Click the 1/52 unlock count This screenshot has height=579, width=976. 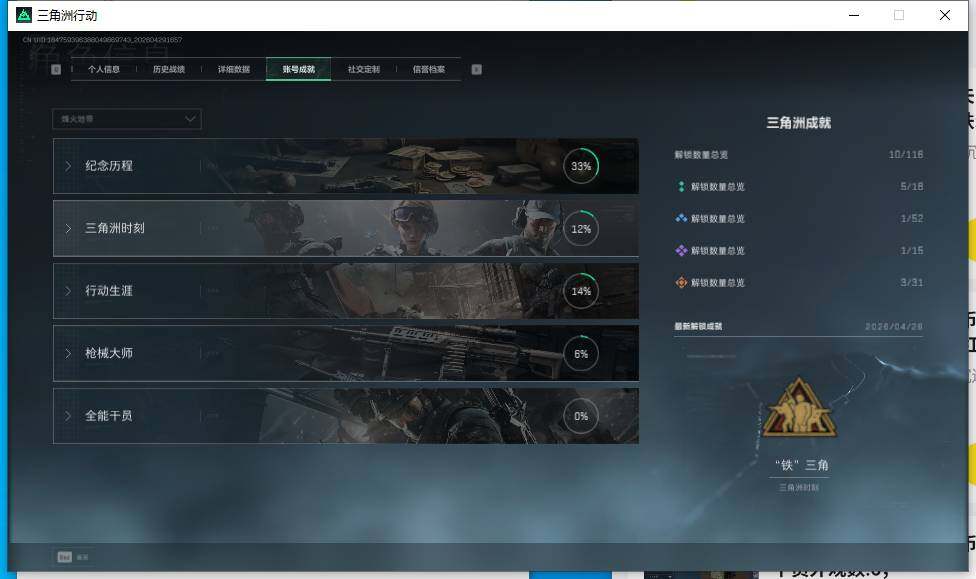tap(911, 219)
